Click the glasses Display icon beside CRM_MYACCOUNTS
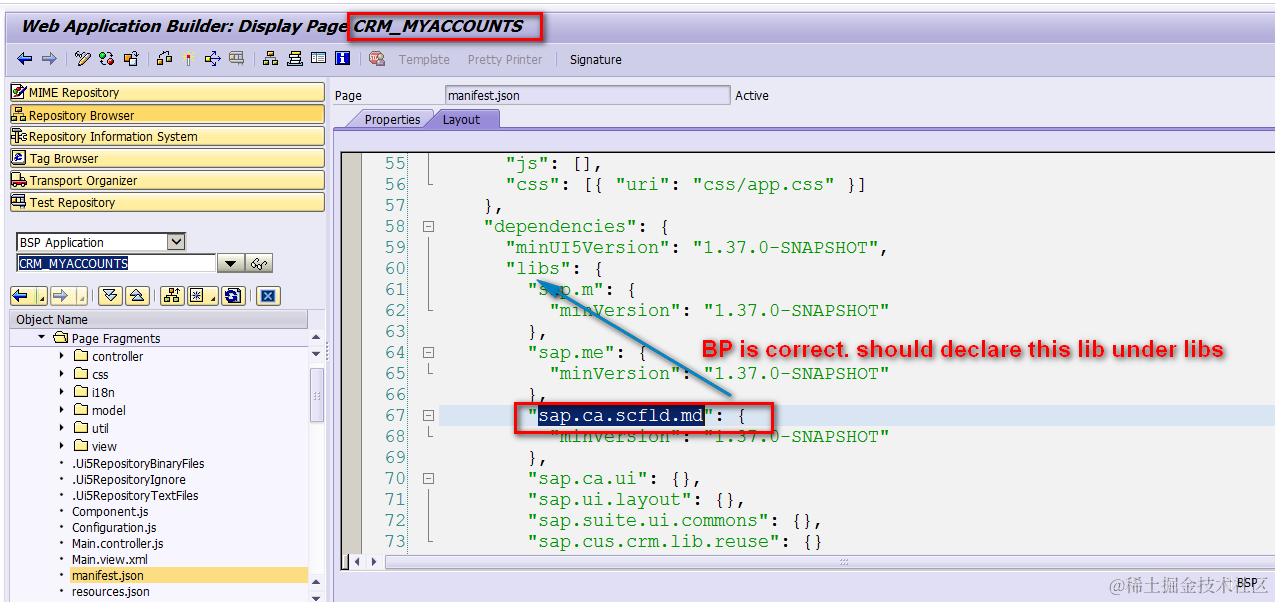The height and width of the screenshot is (602, 1275). click(x=260, y=264)
